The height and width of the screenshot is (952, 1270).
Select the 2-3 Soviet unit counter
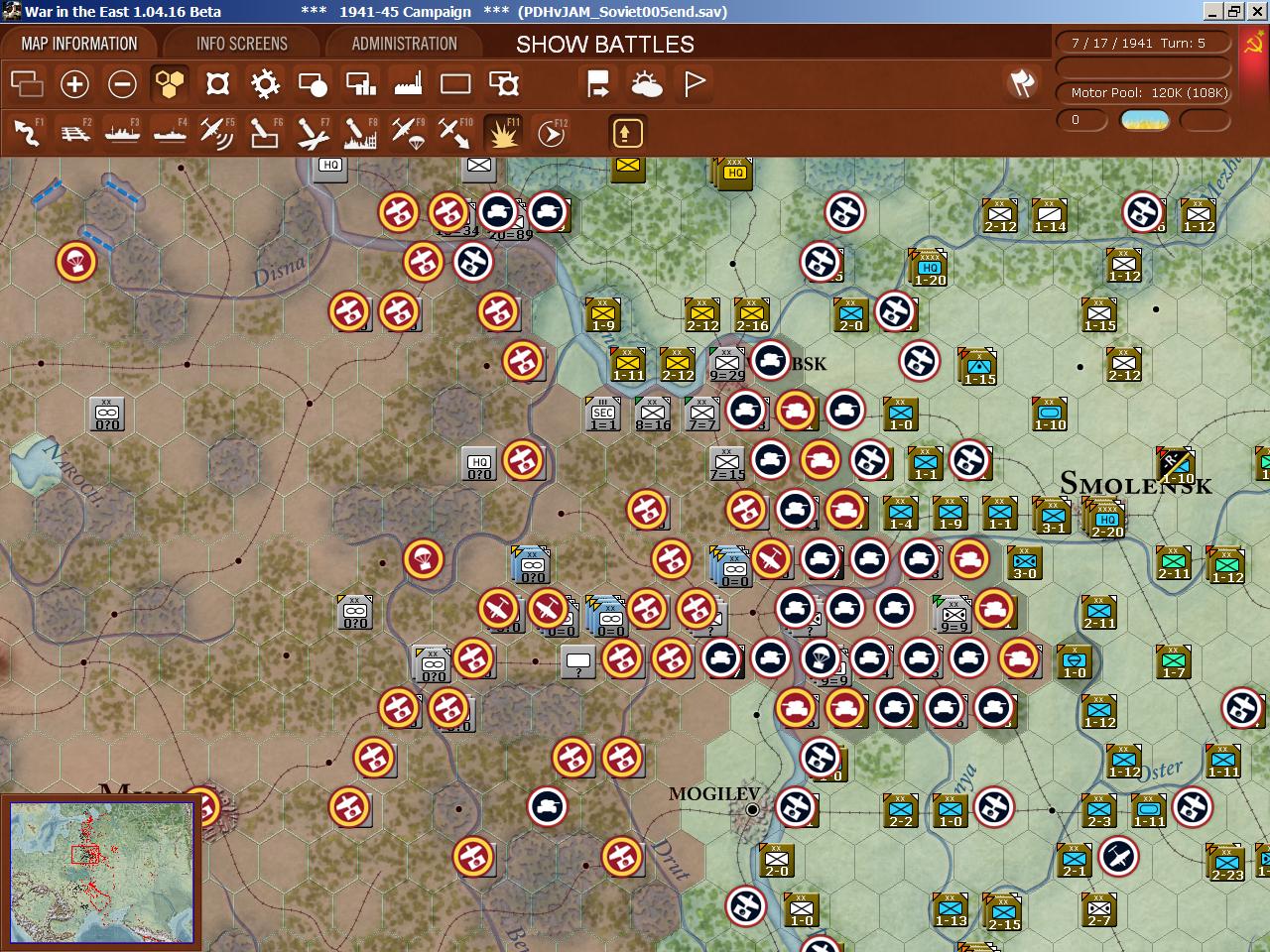point(1099,810)
